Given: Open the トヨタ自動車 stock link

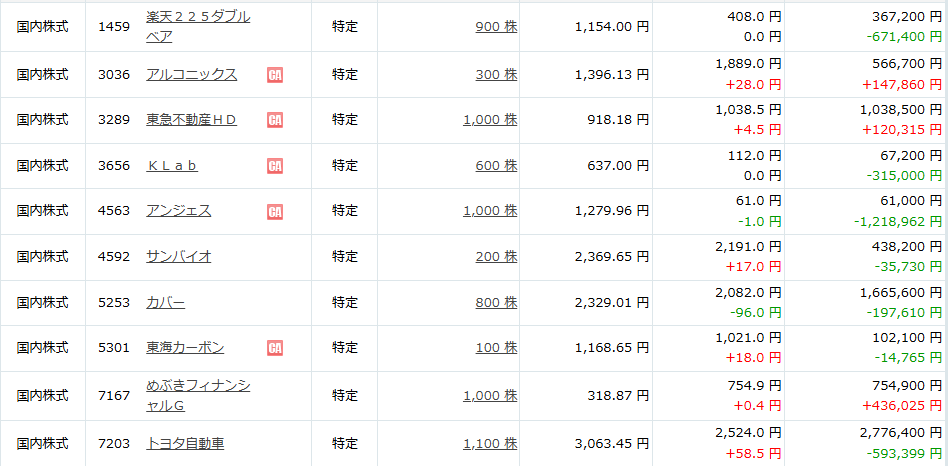Looking at the screenshot, I should tap(185, 444).
